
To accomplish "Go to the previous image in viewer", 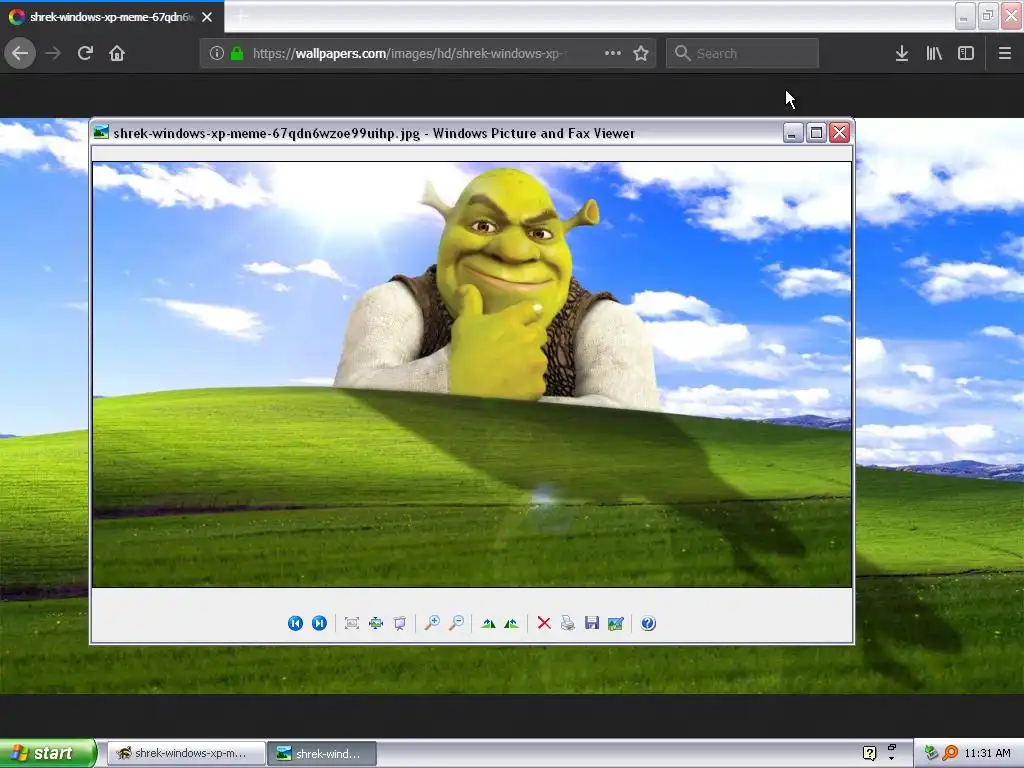I will (295, 623).
